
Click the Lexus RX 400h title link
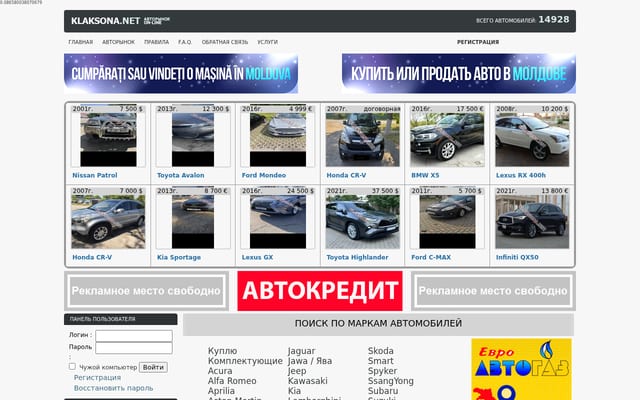point(521,175)
